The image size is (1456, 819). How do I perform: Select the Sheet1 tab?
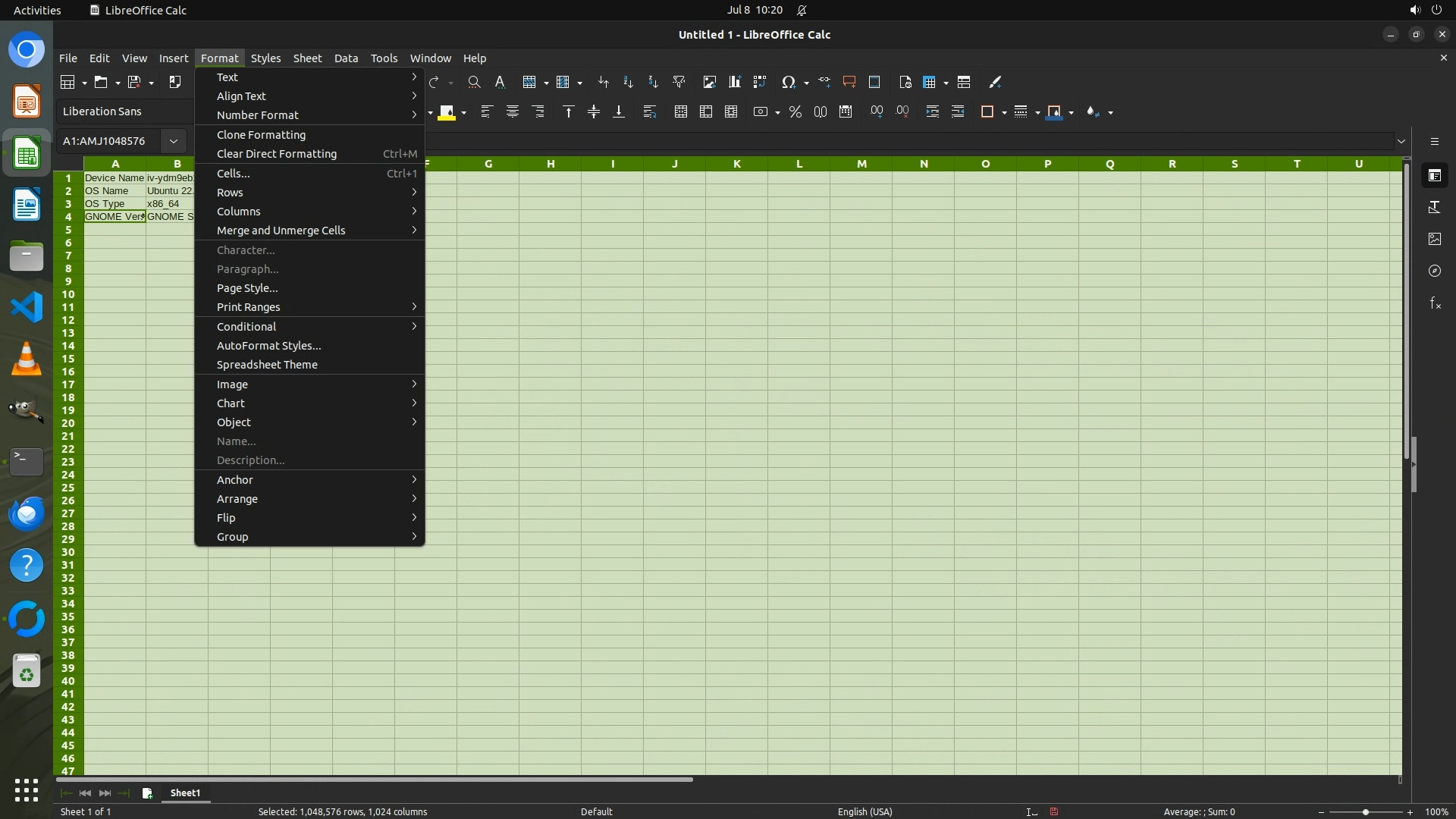tap(185, 792)
